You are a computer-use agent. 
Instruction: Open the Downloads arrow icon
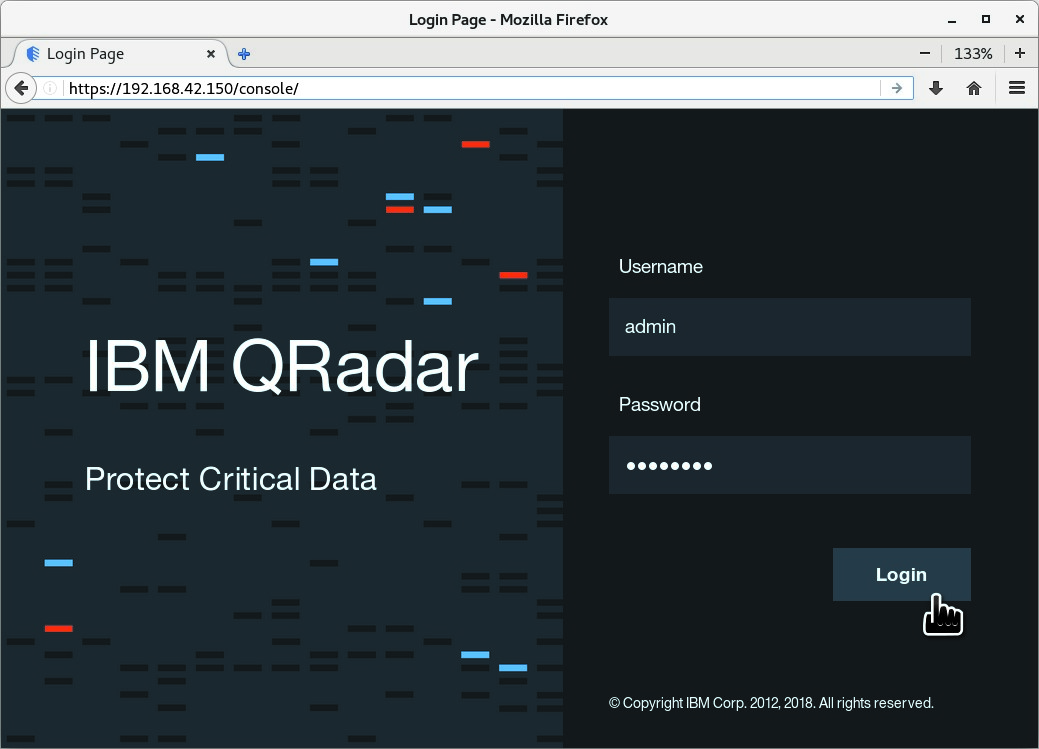[x=936, y=88]
